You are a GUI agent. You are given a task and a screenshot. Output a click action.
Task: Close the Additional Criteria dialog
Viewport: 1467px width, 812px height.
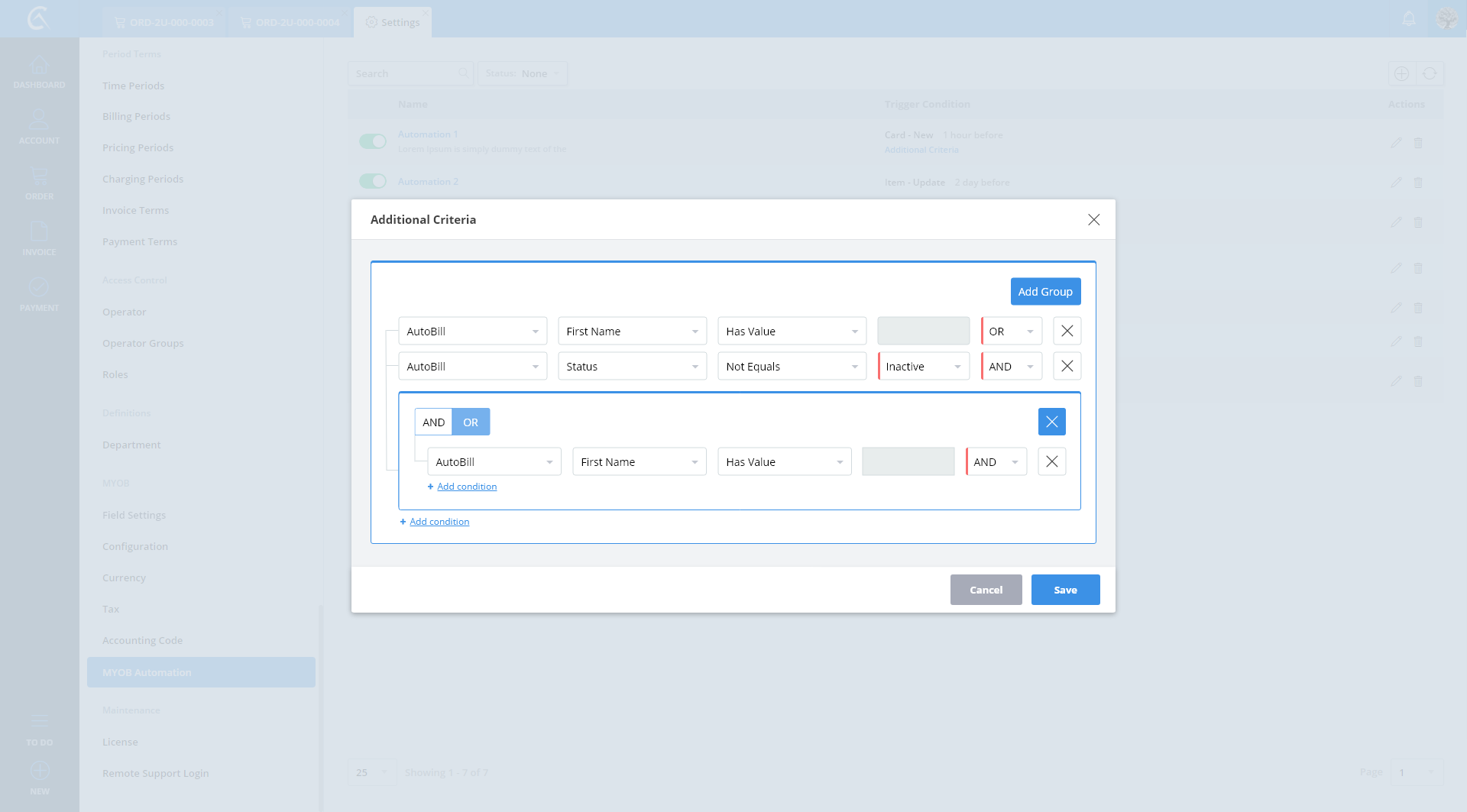point(1093,220)
